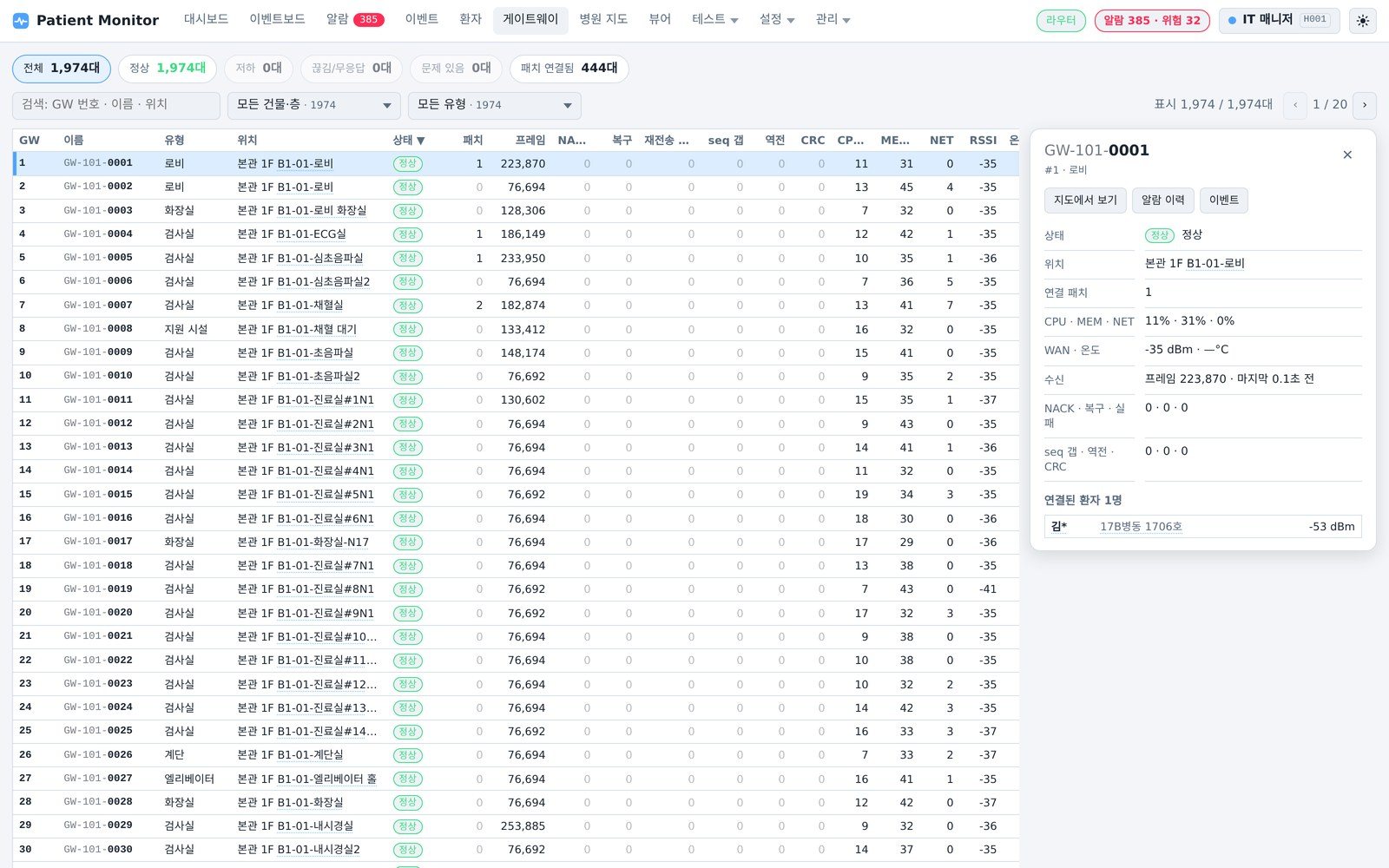Filter by 정상 1,974대 chip
Image resolution: width=1389 pixels, height=868 pixels.
pyautogui.click(x=168, y=68)
